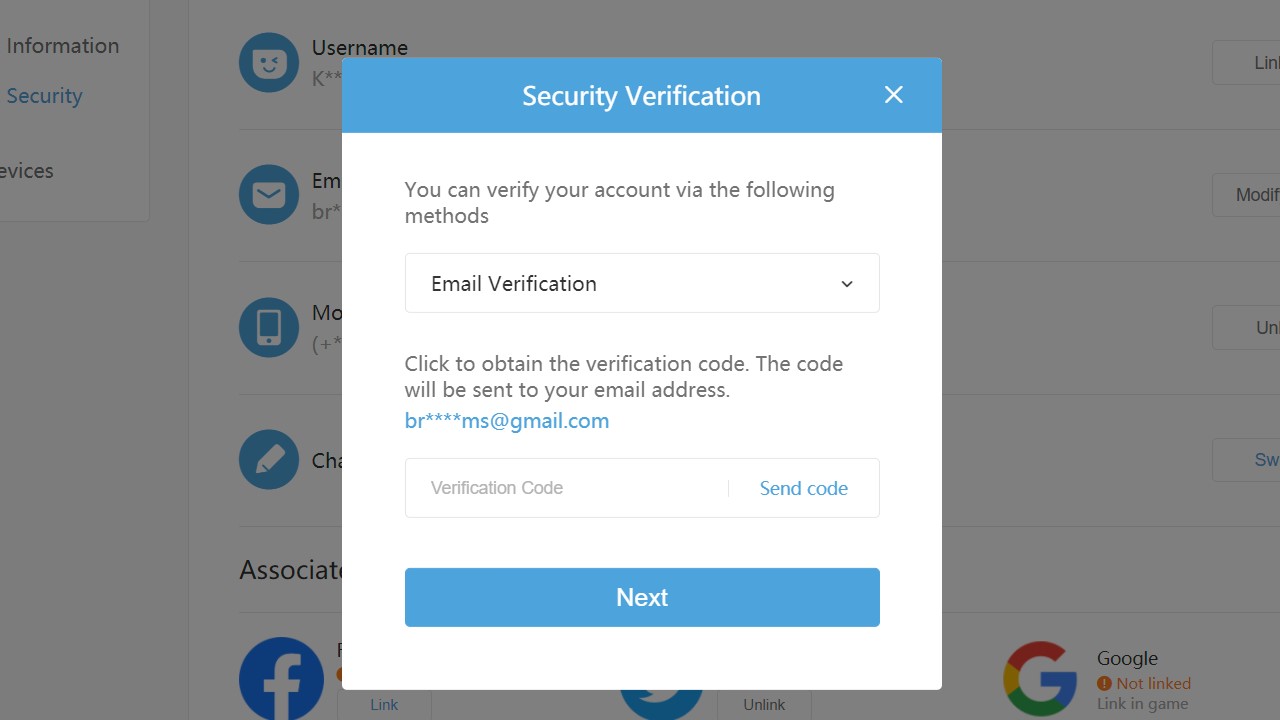This screenshot has width=1280, height=720.
Task: Click the Mobile phone icon
Action: pyautogui.click(x=269, y=327)
